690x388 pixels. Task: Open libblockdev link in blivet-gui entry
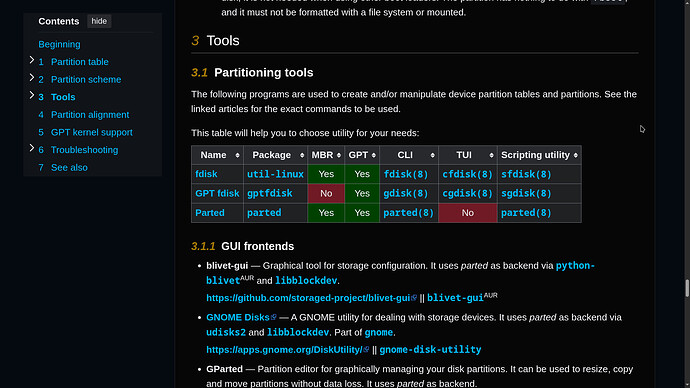pos(306,281)
